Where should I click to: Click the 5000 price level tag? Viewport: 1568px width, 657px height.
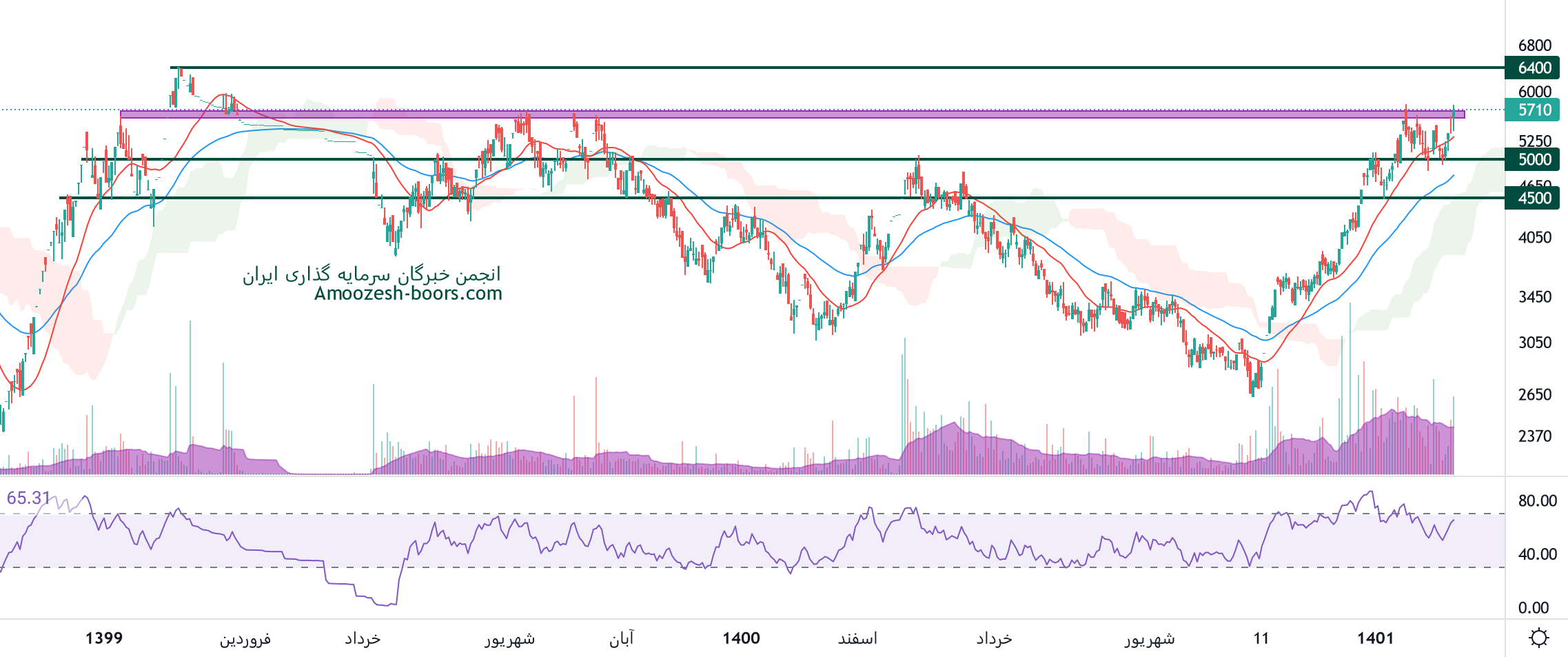[1534, 159]
